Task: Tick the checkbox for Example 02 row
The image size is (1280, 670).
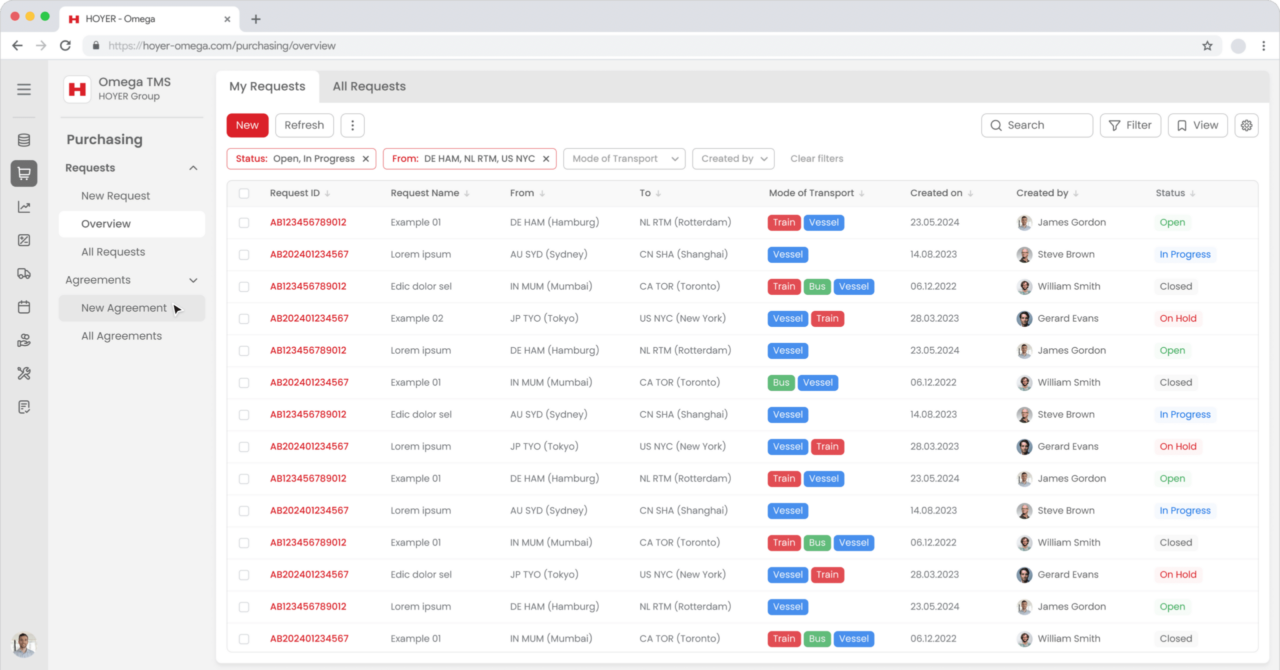Action: coord(244,319)
